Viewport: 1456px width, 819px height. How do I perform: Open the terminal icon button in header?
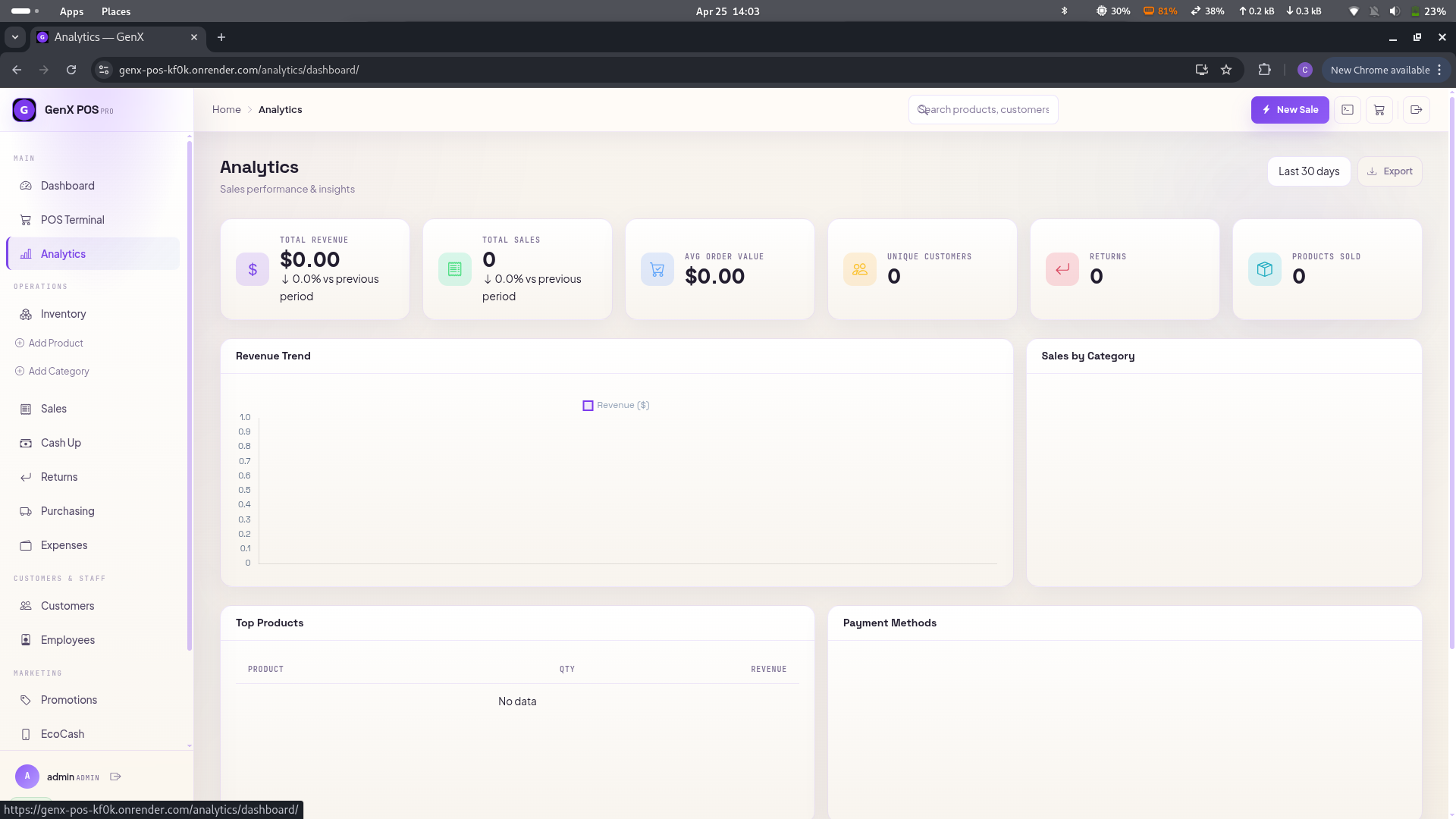coord(1348,110)
